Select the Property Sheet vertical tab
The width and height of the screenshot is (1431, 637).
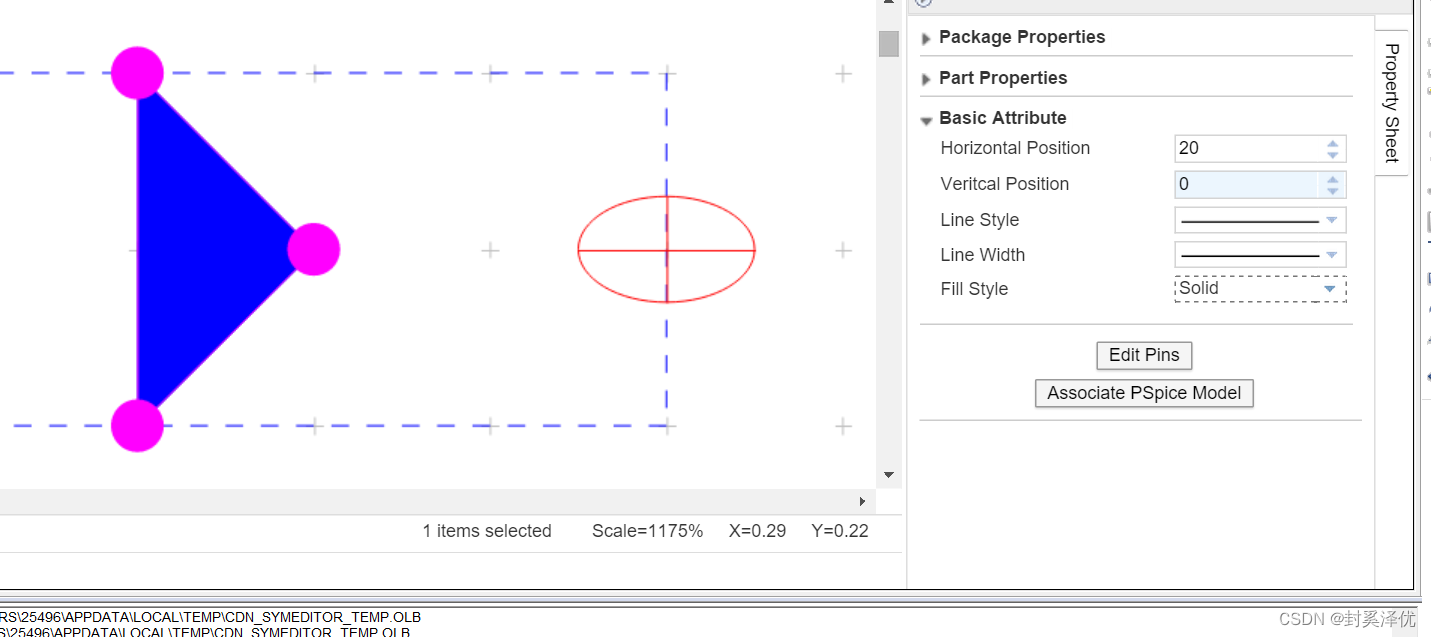1391,102
